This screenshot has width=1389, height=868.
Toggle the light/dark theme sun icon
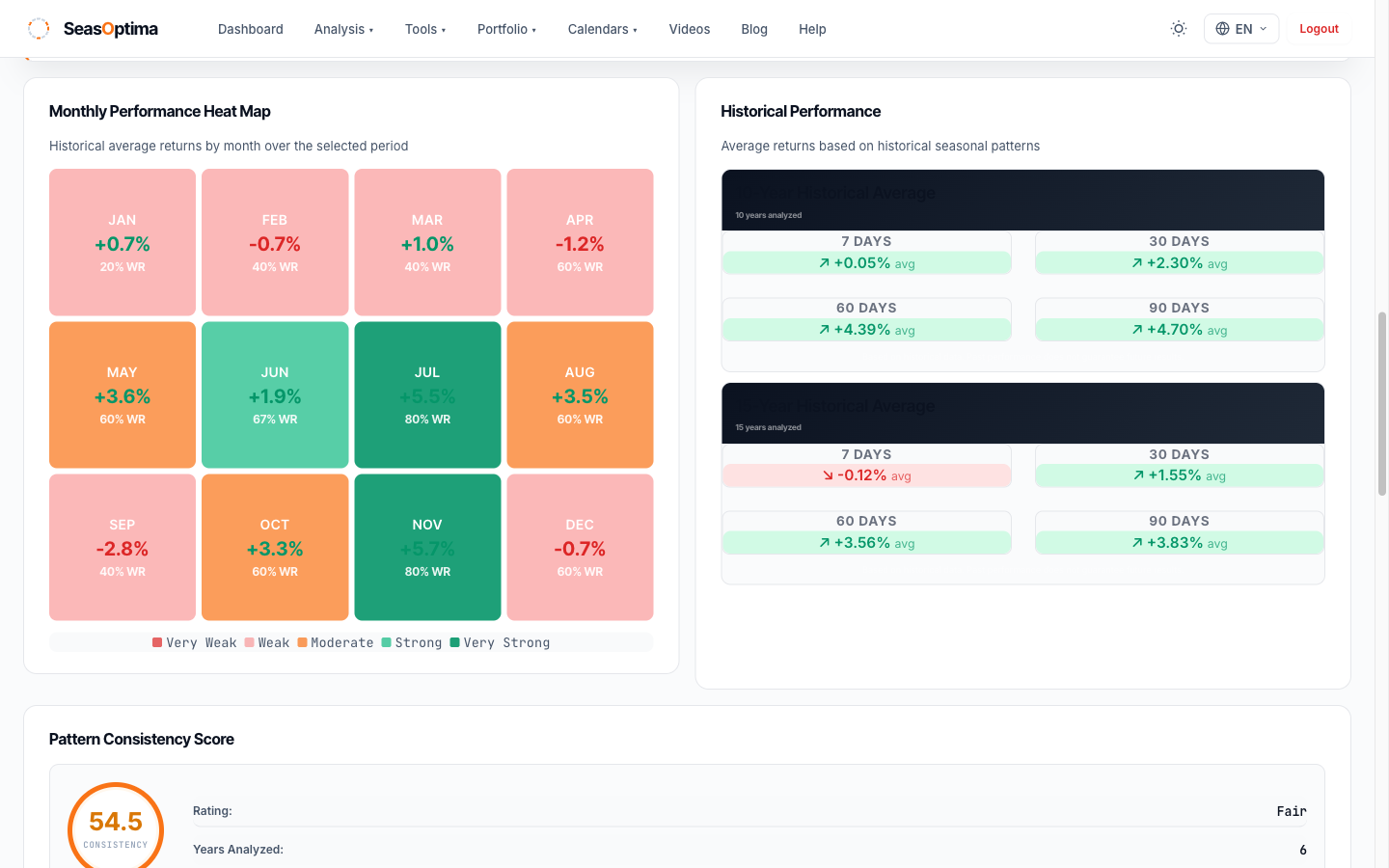(x=1179, y=29)
